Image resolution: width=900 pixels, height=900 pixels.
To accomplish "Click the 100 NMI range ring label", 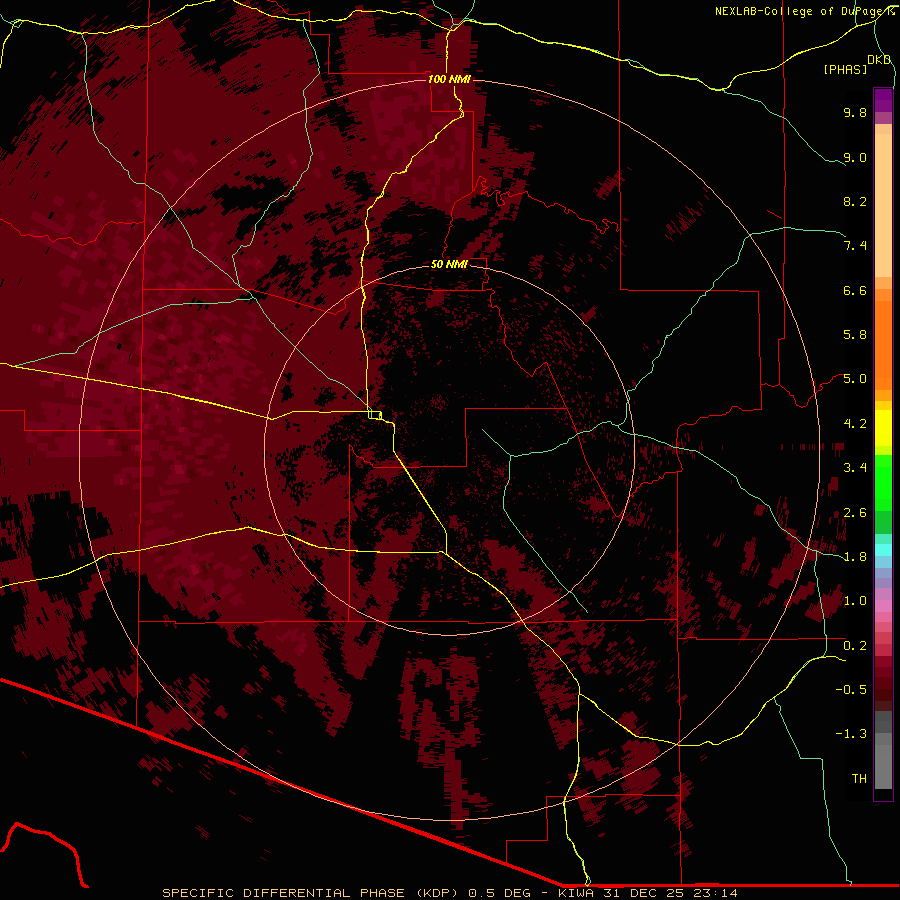I will [x=449, y=79].
